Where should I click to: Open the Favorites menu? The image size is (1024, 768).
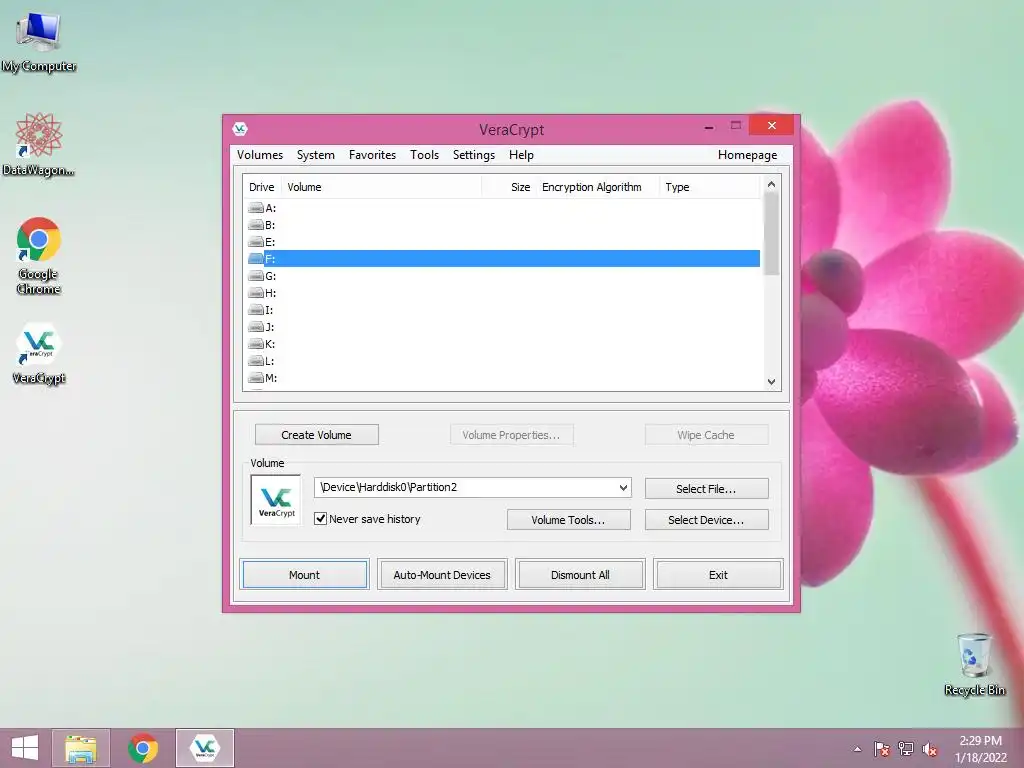coord(372,155)
